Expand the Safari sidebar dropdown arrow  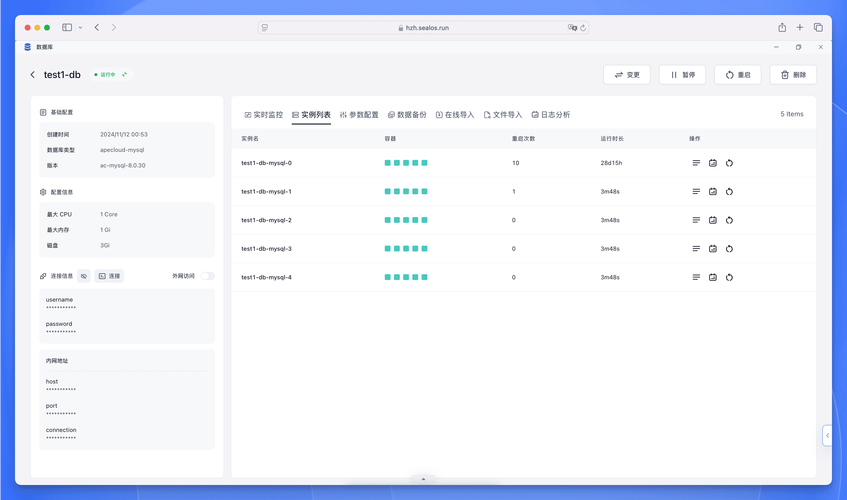pos(80,28)
